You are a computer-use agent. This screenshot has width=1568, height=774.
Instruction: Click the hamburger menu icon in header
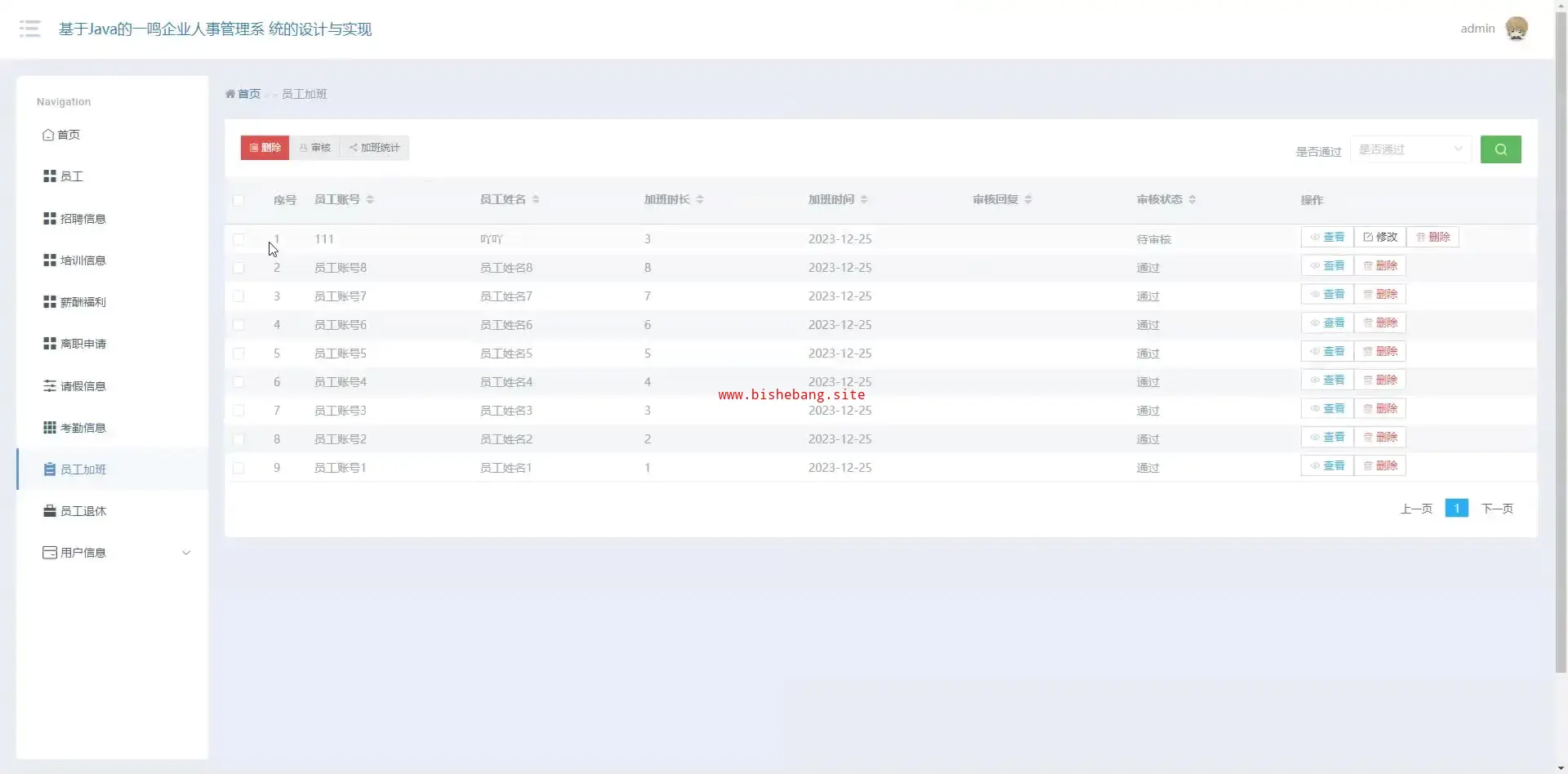(x=29, y=29)
